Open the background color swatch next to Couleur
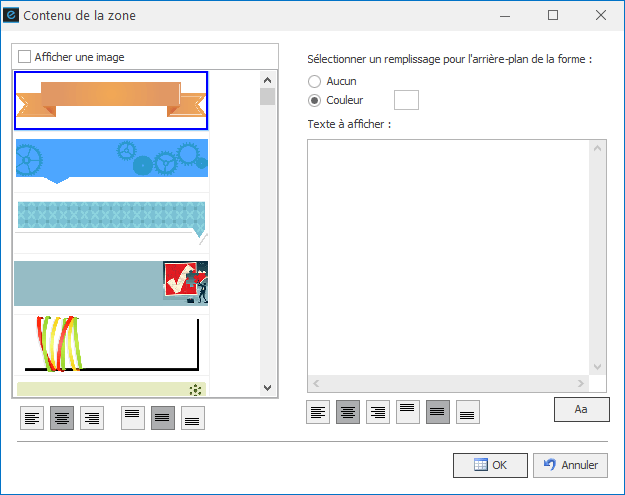The image size is (625, 495). click(406, 100)
